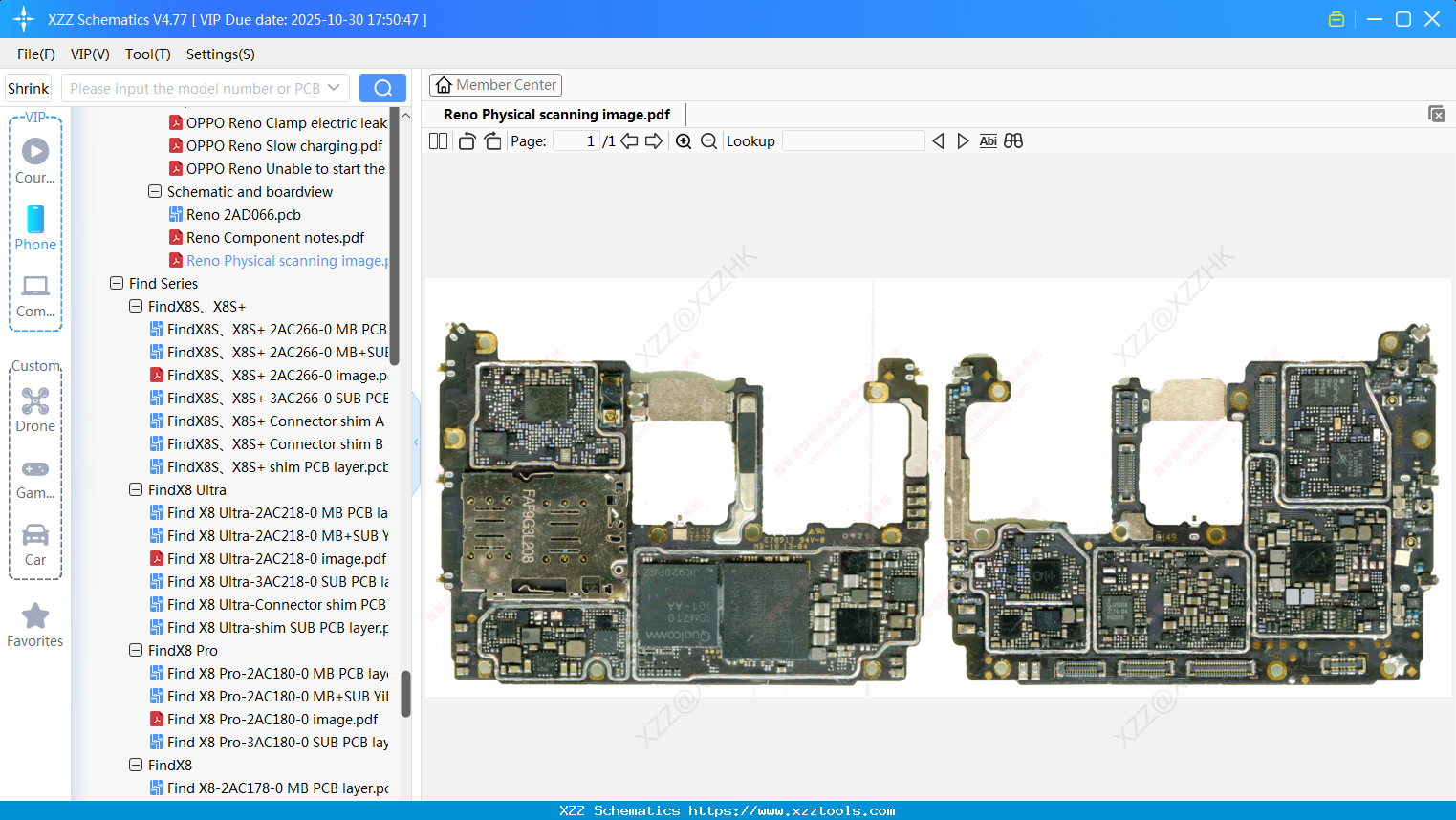The width and height of the screenshot is (1456, 820).
Task: Click the model number search field
Action: [194, 88]
